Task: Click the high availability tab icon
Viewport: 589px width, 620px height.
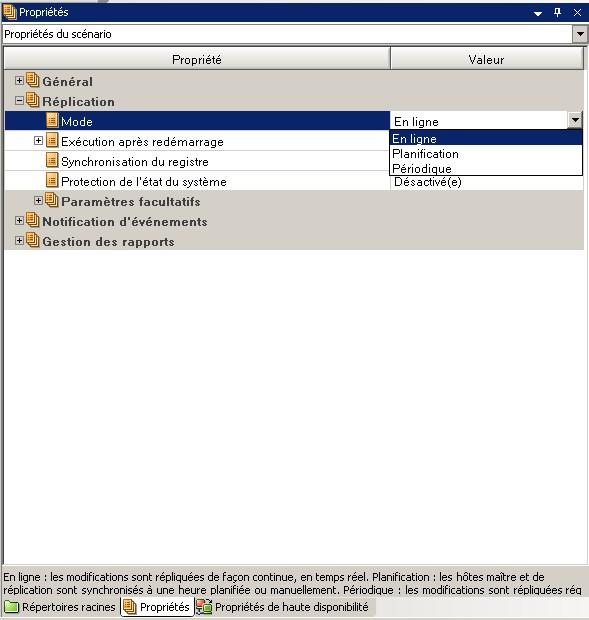Action: 204,607
